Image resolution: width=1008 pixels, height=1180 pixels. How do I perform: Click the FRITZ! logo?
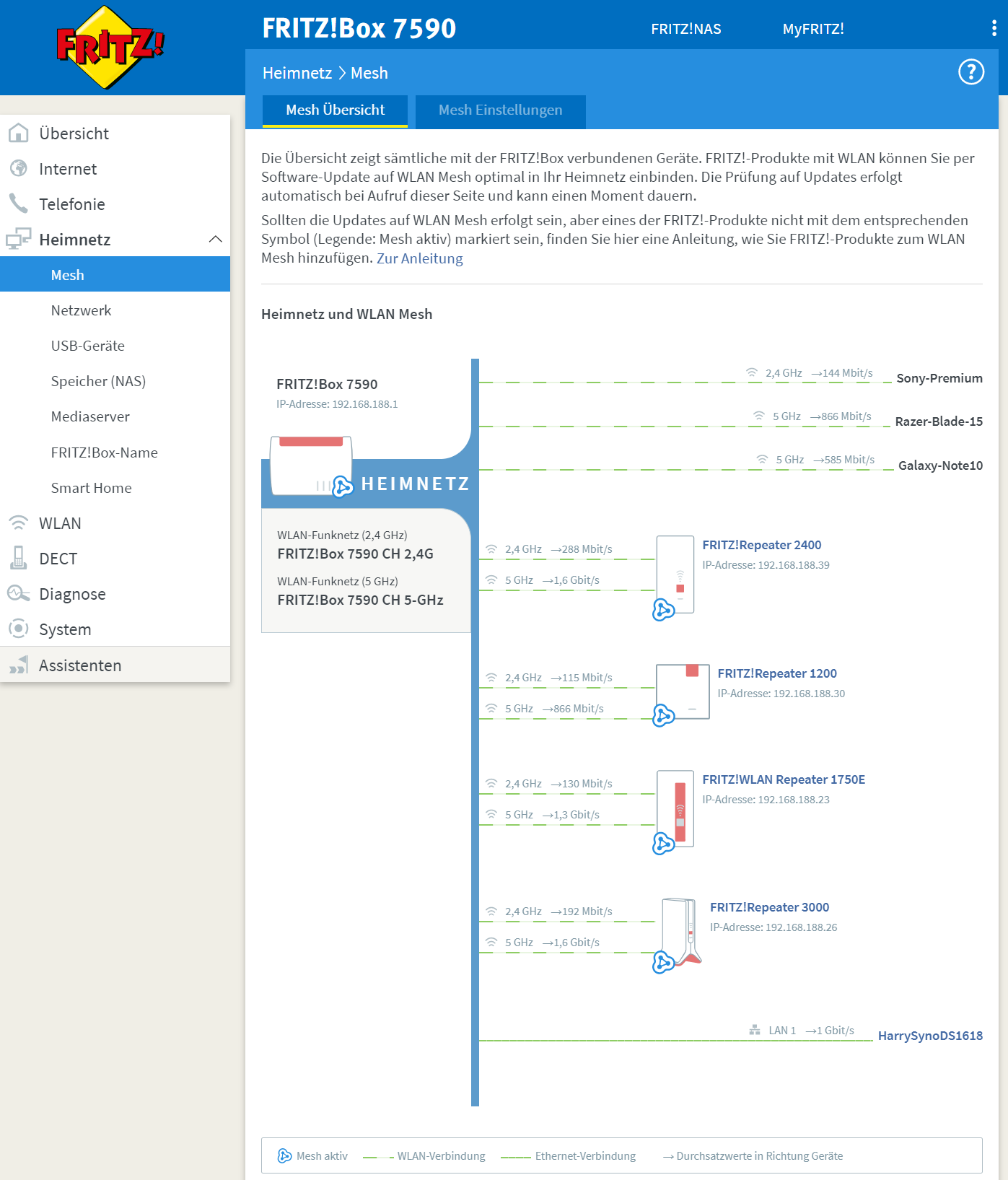click(110, 48)
